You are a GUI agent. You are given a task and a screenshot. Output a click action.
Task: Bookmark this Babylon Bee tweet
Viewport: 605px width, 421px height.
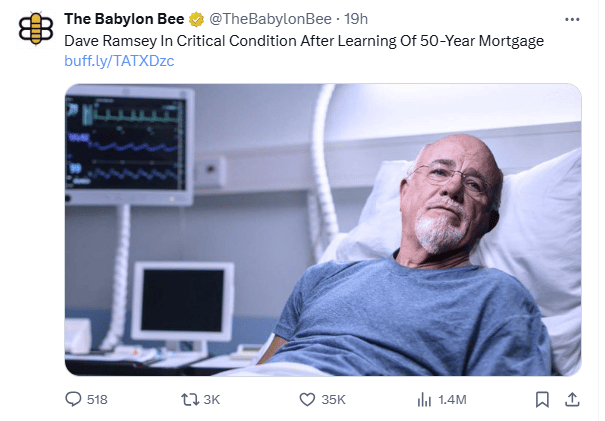541,399
